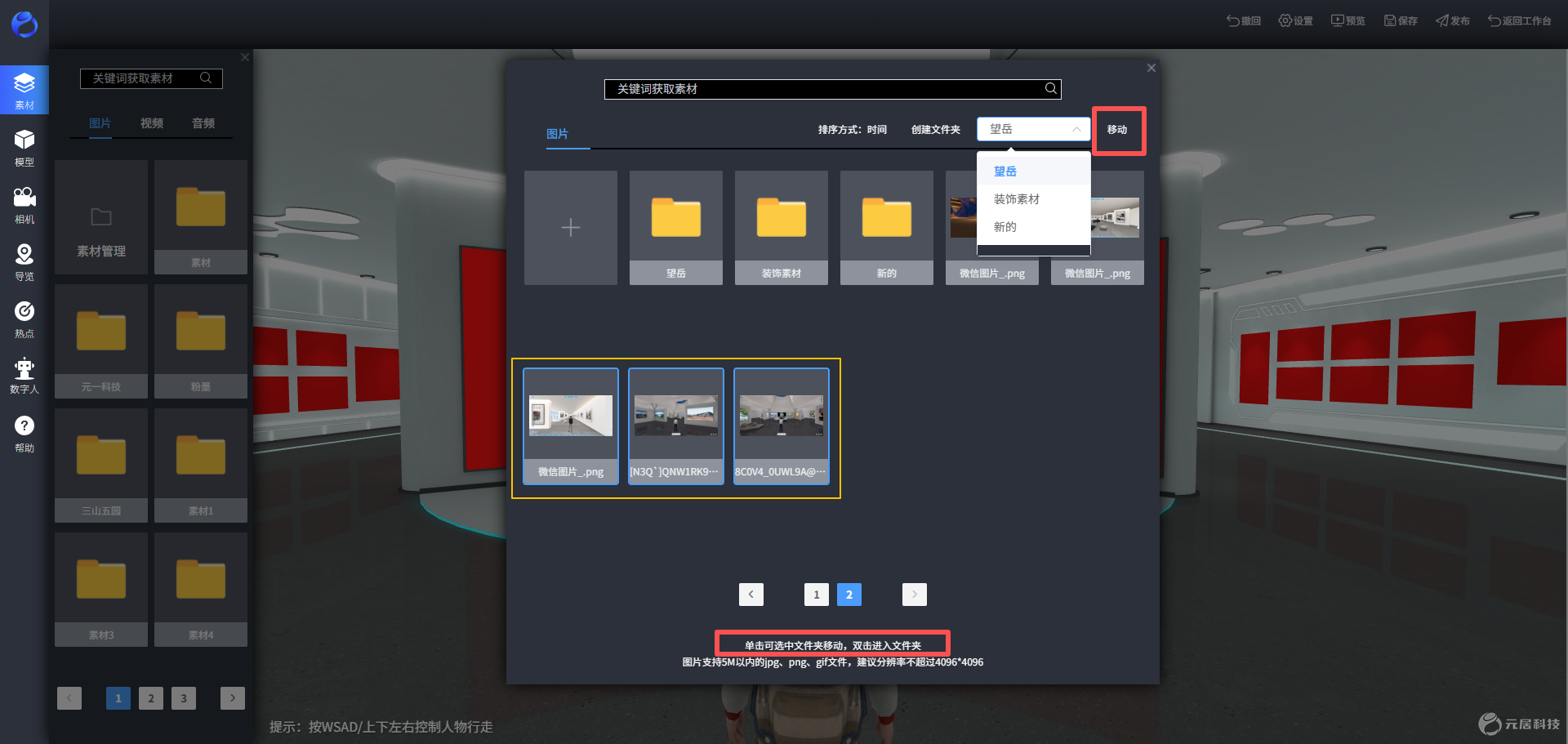Viewport: 1568px width, 744px height.
Task: Click 保存 save in top bar
Action: point(1401,20)
